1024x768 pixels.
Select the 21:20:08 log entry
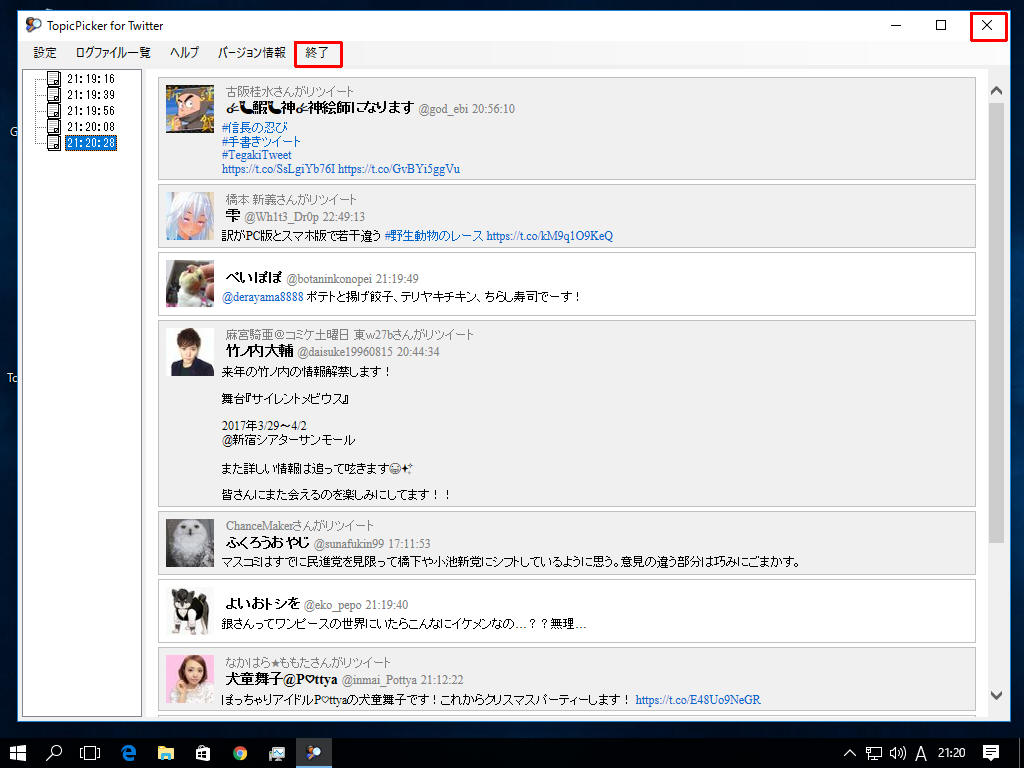point(91,127)
